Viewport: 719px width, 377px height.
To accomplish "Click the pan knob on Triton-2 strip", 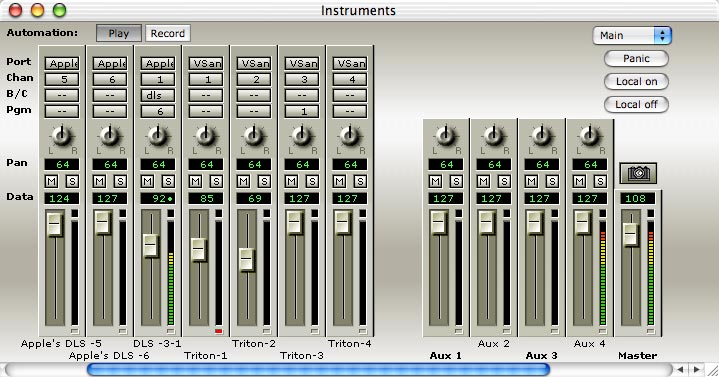I will click(x=253, y=135).
